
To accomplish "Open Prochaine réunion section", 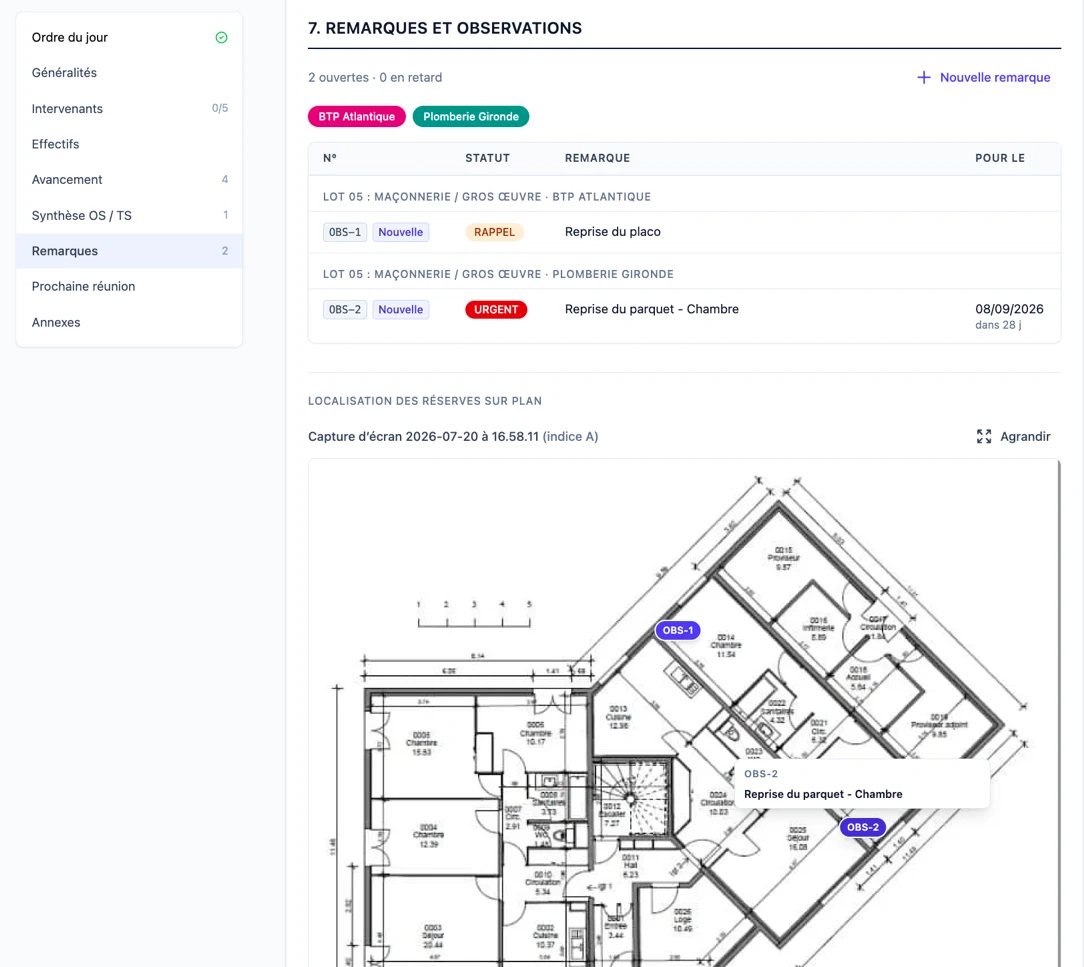I will [129, 286].
